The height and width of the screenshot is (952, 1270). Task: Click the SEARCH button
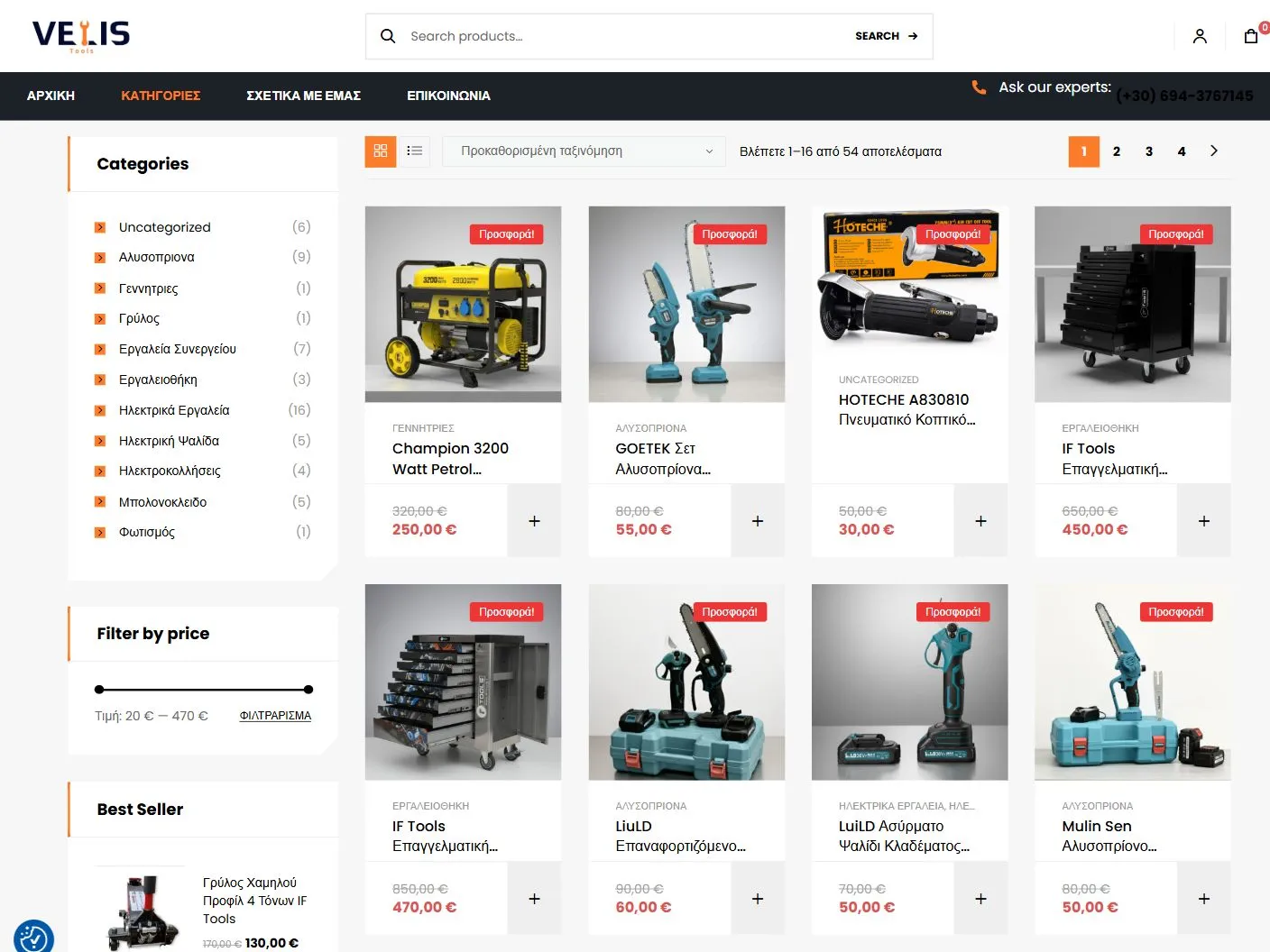click(x=886, y=36)
